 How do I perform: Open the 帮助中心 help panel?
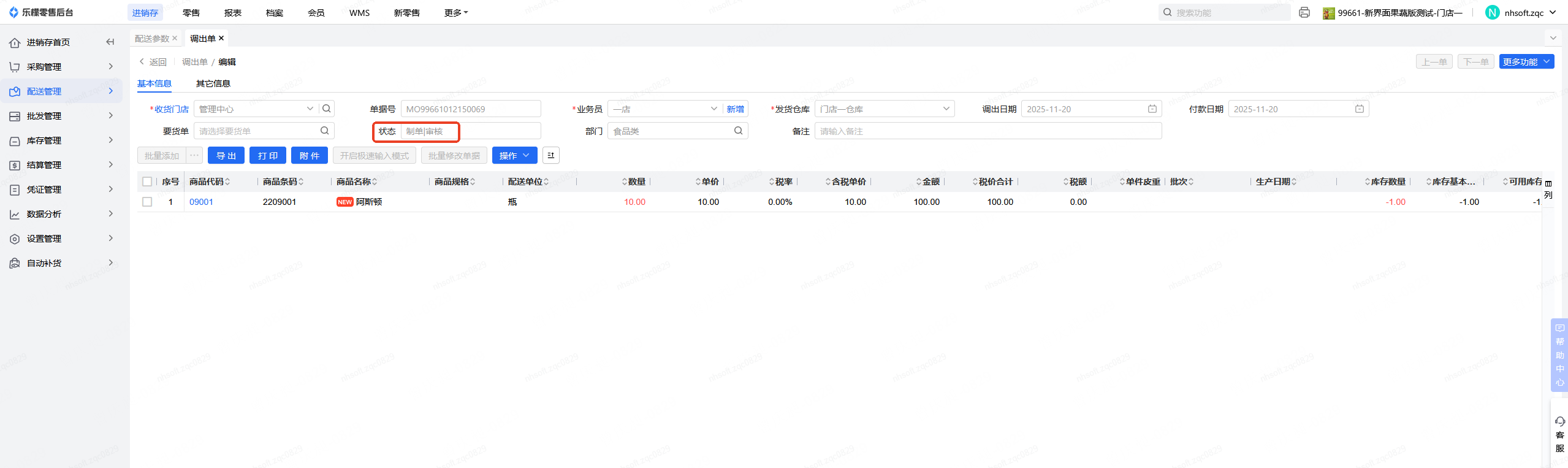(1559, 355)
